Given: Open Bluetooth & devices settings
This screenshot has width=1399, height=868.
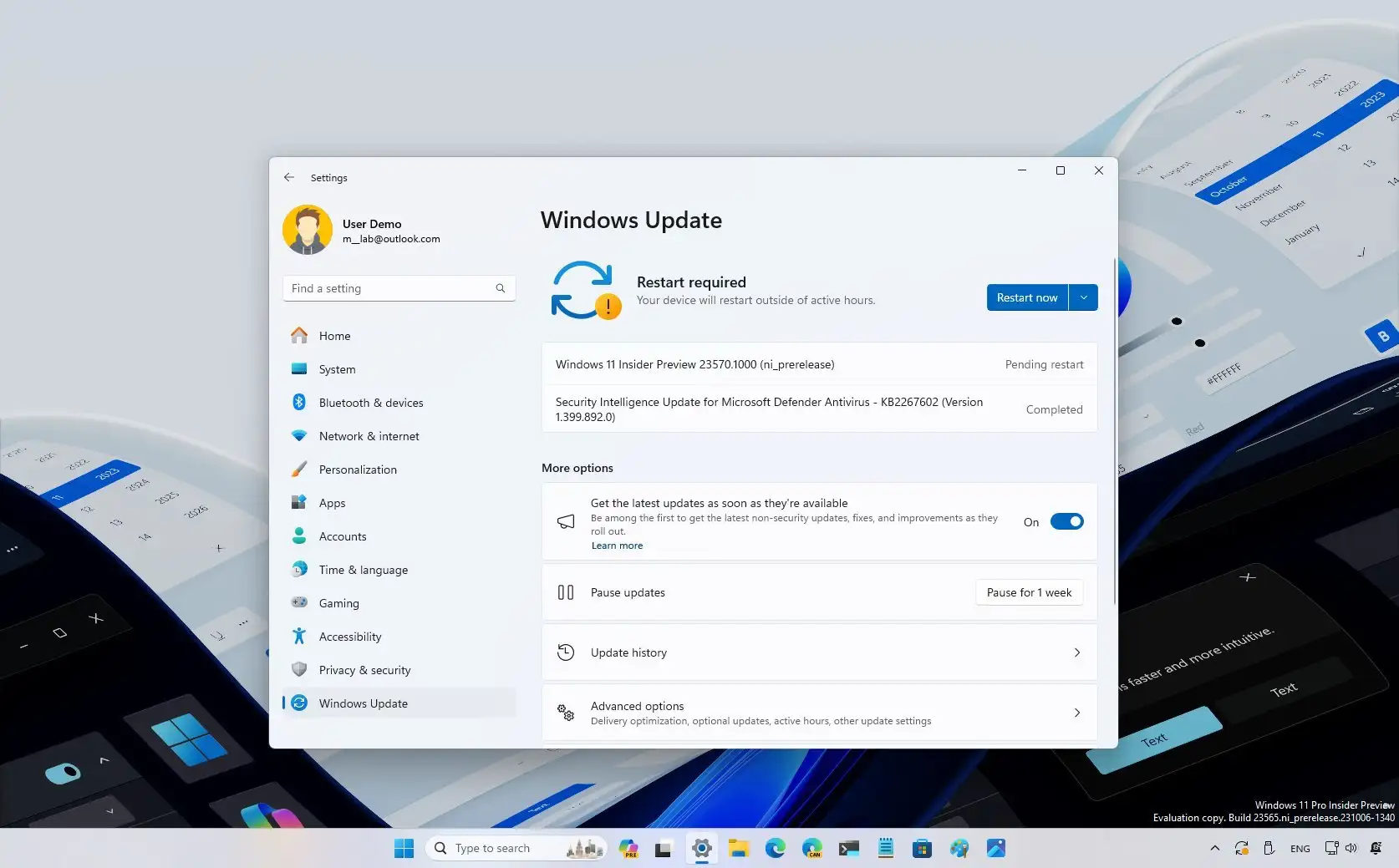Looking at the screenshot, I should (371, 402).
